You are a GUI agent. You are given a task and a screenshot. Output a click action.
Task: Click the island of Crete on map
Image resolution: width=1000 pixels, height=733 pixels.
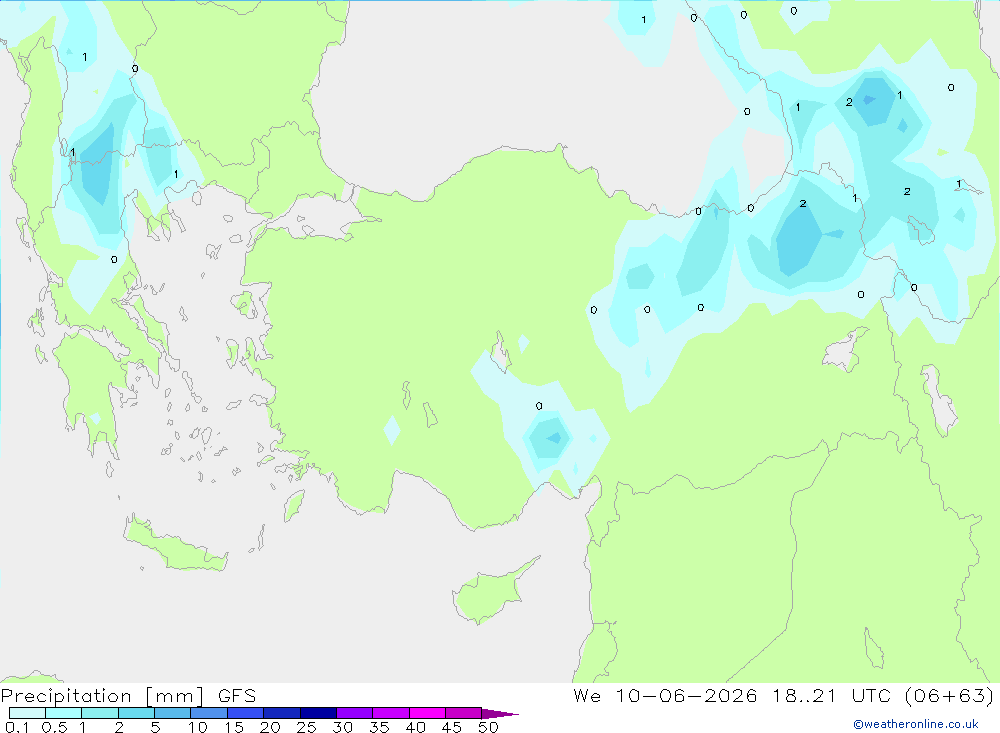click(175, 543)
